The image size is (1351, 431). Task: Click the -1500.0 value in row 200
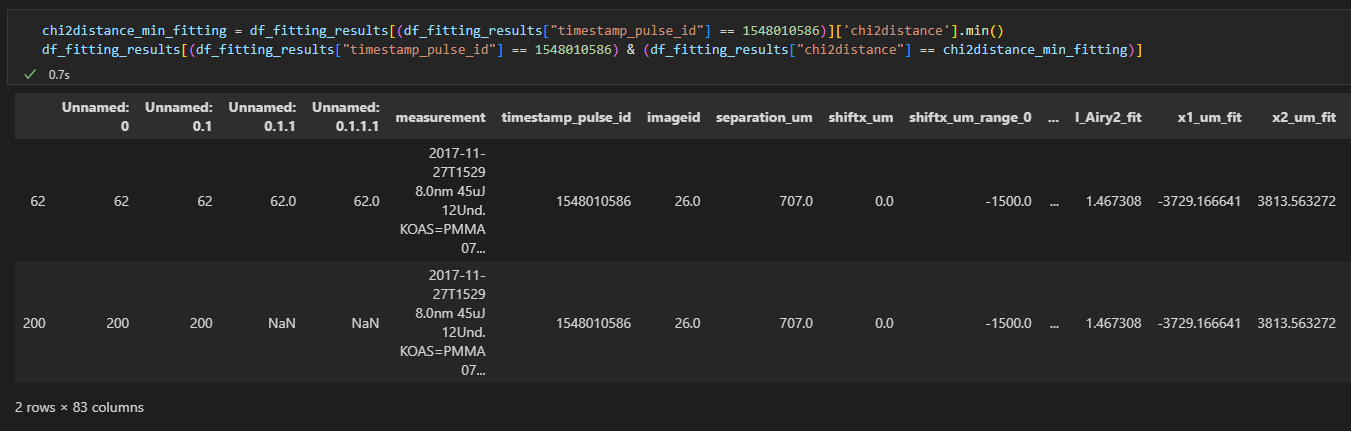point(1008,323)
